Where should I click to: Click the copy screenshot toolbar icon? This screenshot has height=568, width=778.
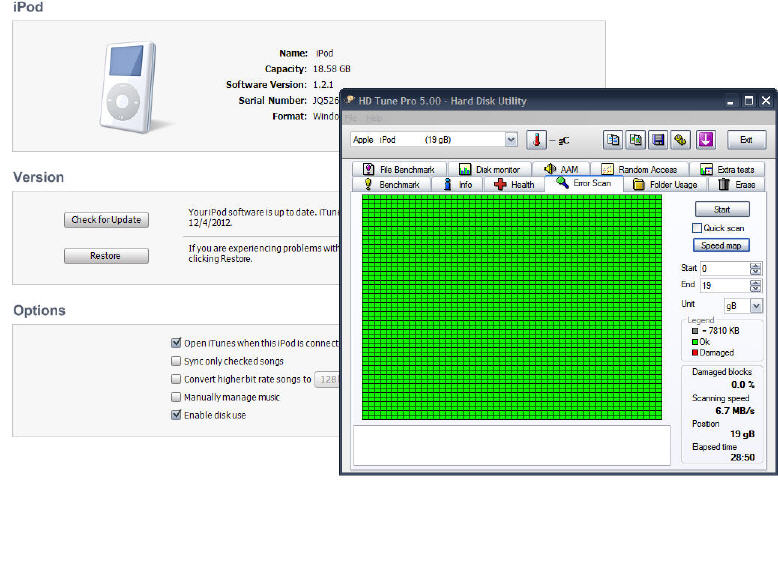[x=636, y=140]
